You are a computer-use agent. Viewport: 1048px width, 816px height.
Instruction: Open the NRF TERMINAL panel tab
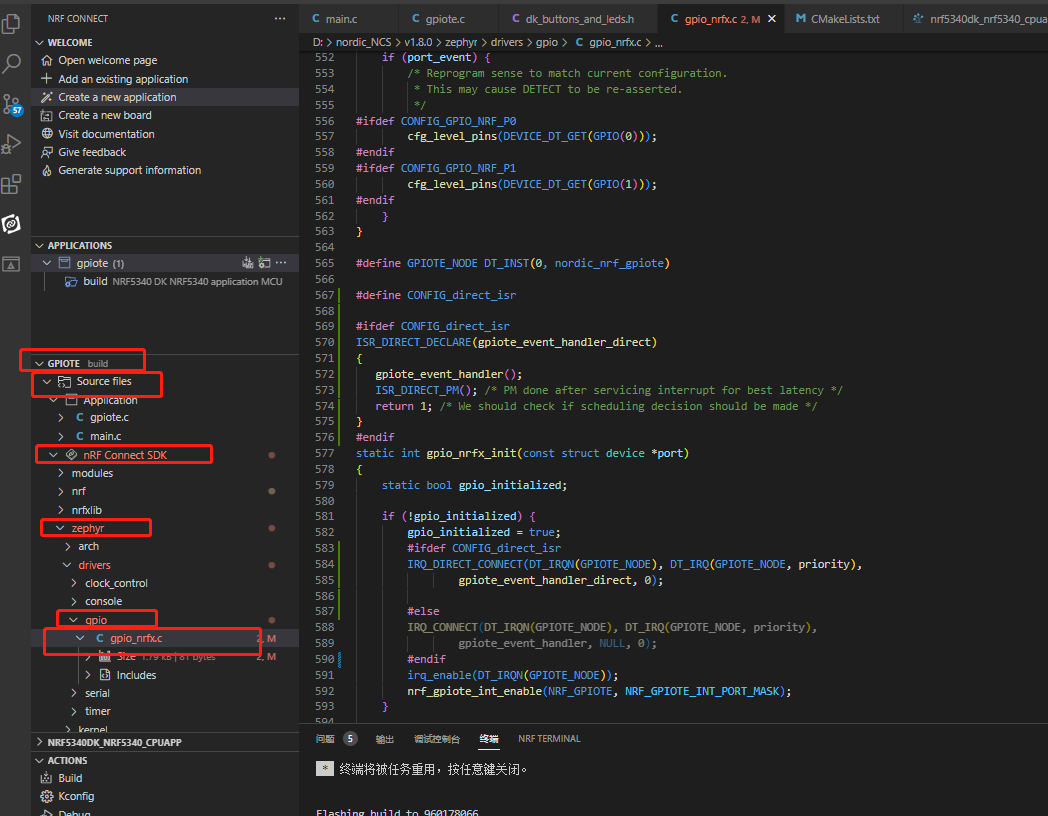tap(549, 738)
